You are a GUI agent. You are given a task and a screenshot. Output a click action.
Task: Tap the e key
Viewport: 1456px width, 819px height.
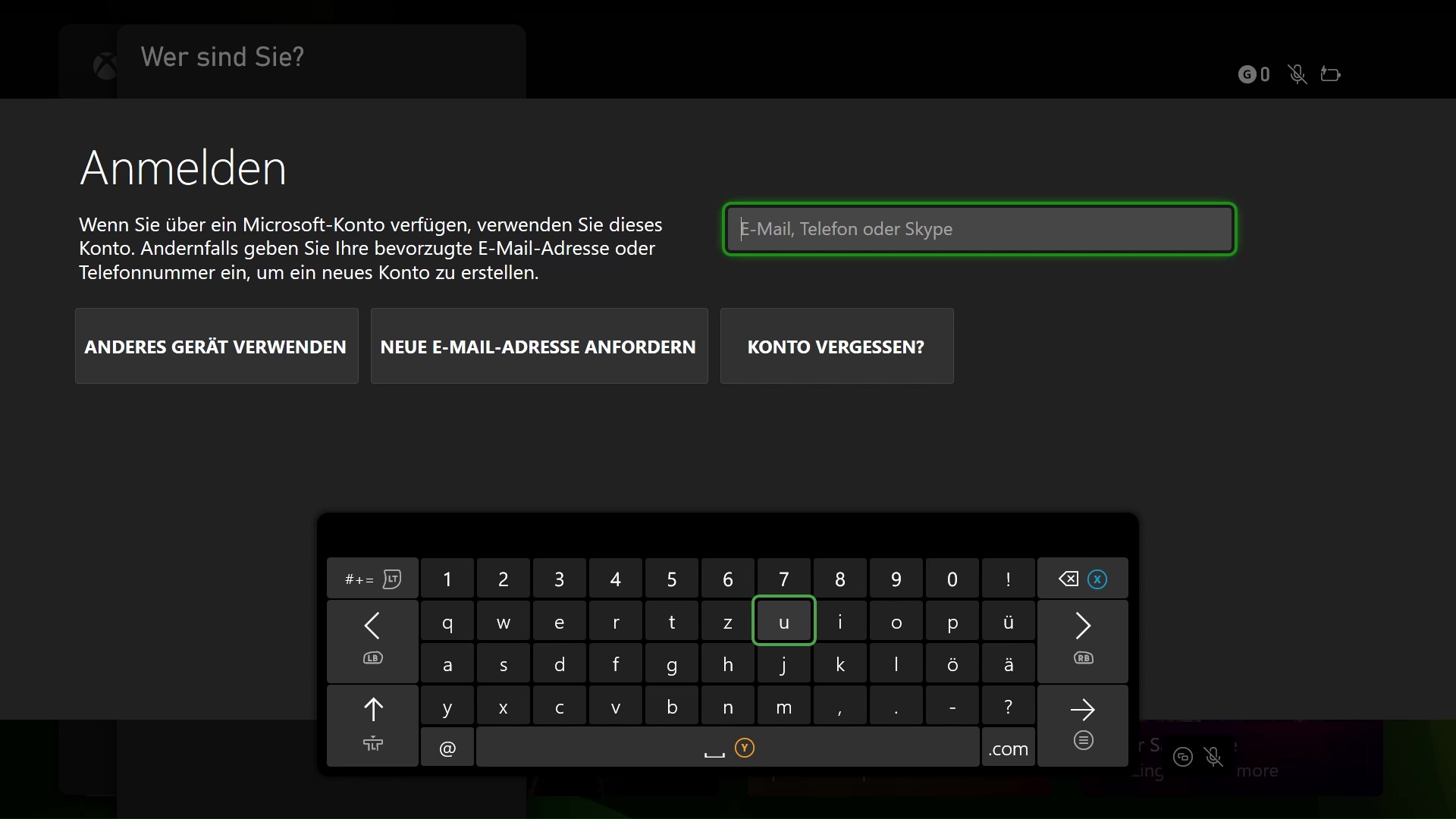(560, 621)
